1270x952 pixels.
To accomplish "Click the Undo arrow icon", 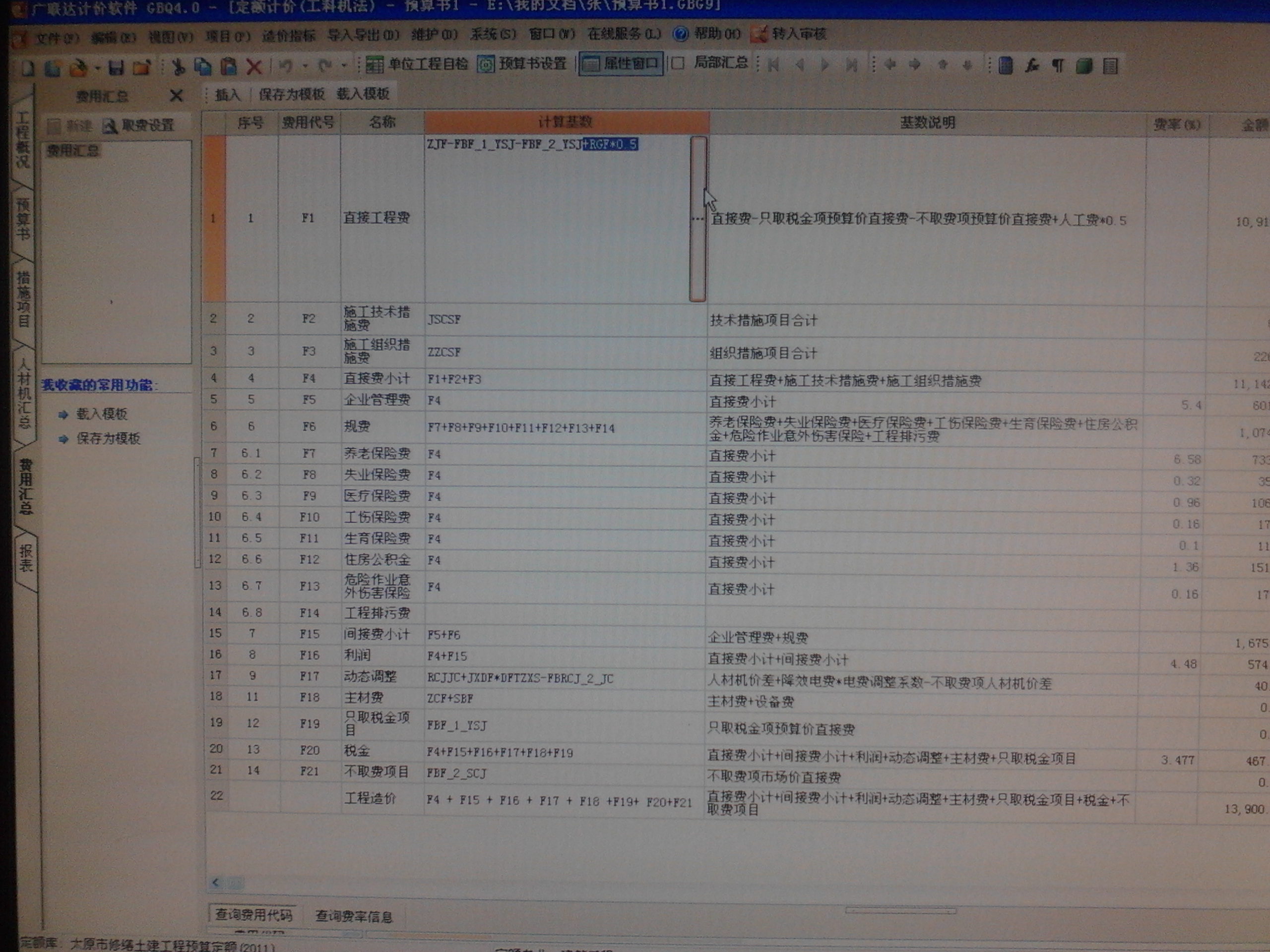I will (x=286, y=66).
